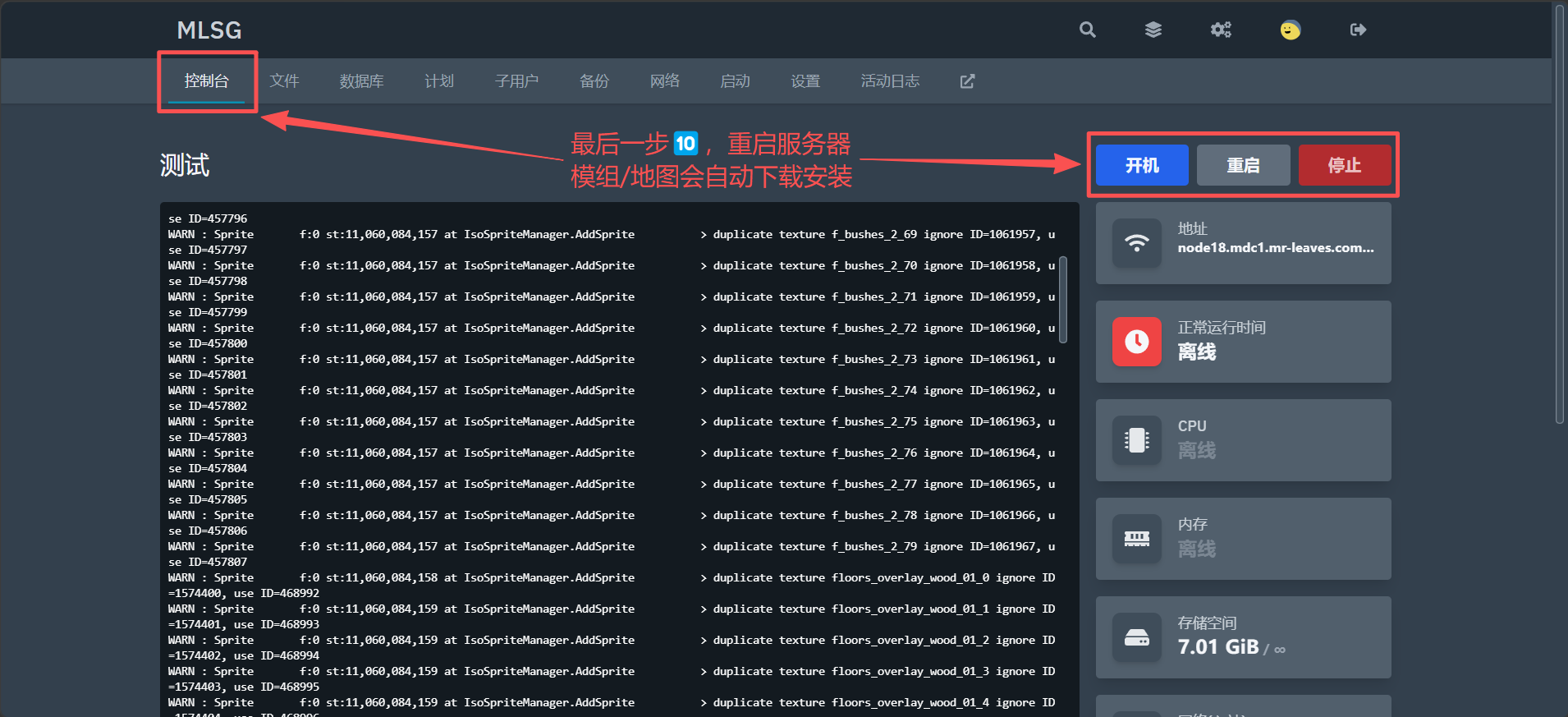
Task: Click the 7.01 GiB storage value
Action: click(x=1218, y=647)
